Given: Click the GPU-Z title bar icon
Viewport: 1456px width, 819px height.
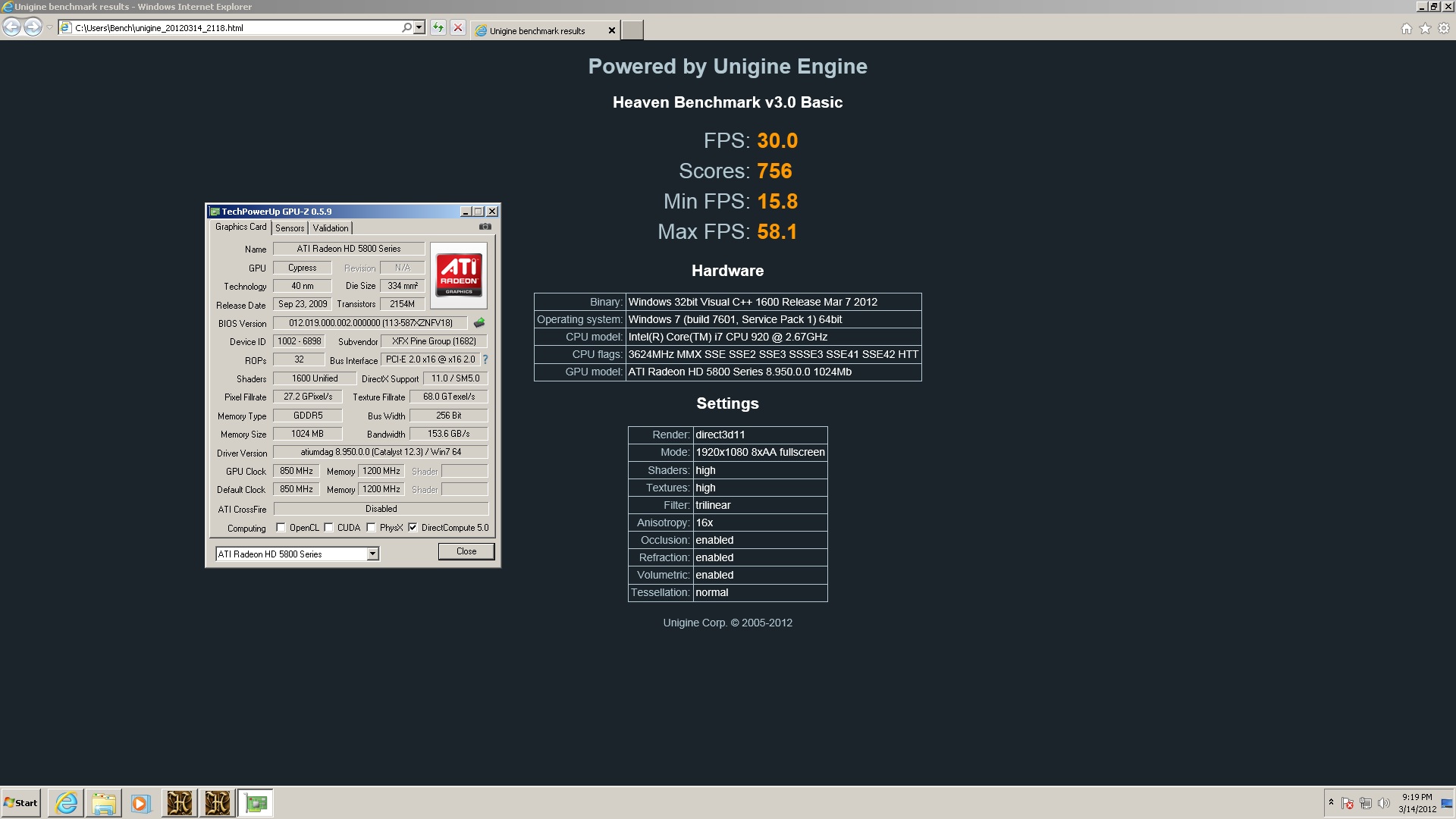Looking at the screenshot, I should click(215, 212).
